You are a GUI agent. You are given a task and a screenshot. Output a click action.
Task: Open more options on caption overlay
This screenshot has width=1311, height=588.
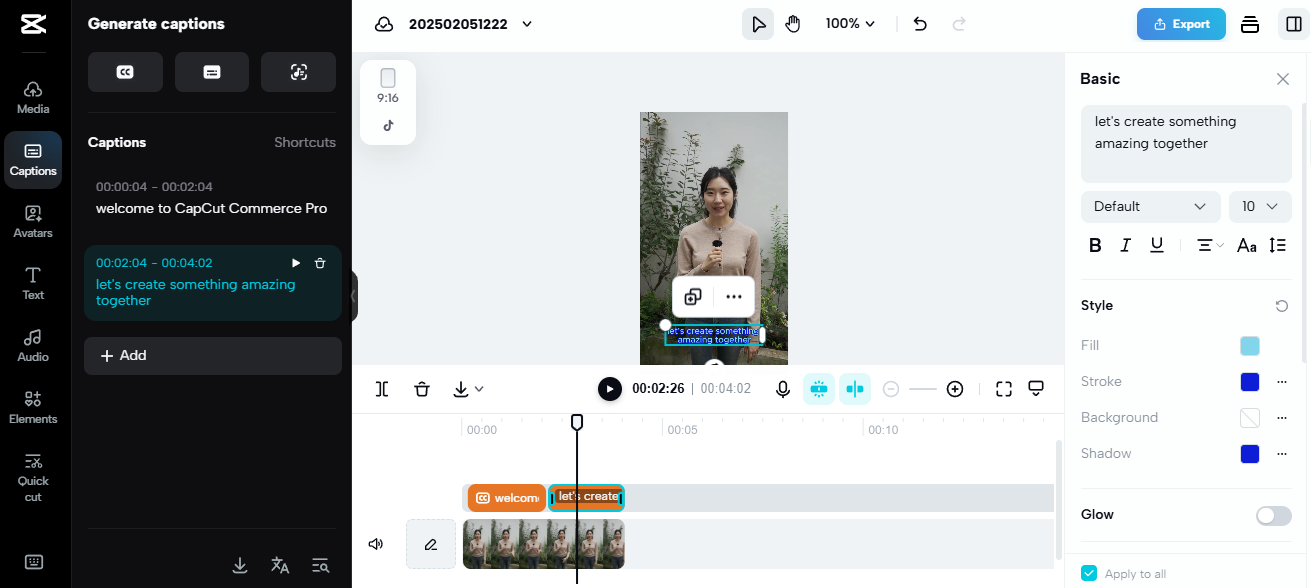[734, 296]
